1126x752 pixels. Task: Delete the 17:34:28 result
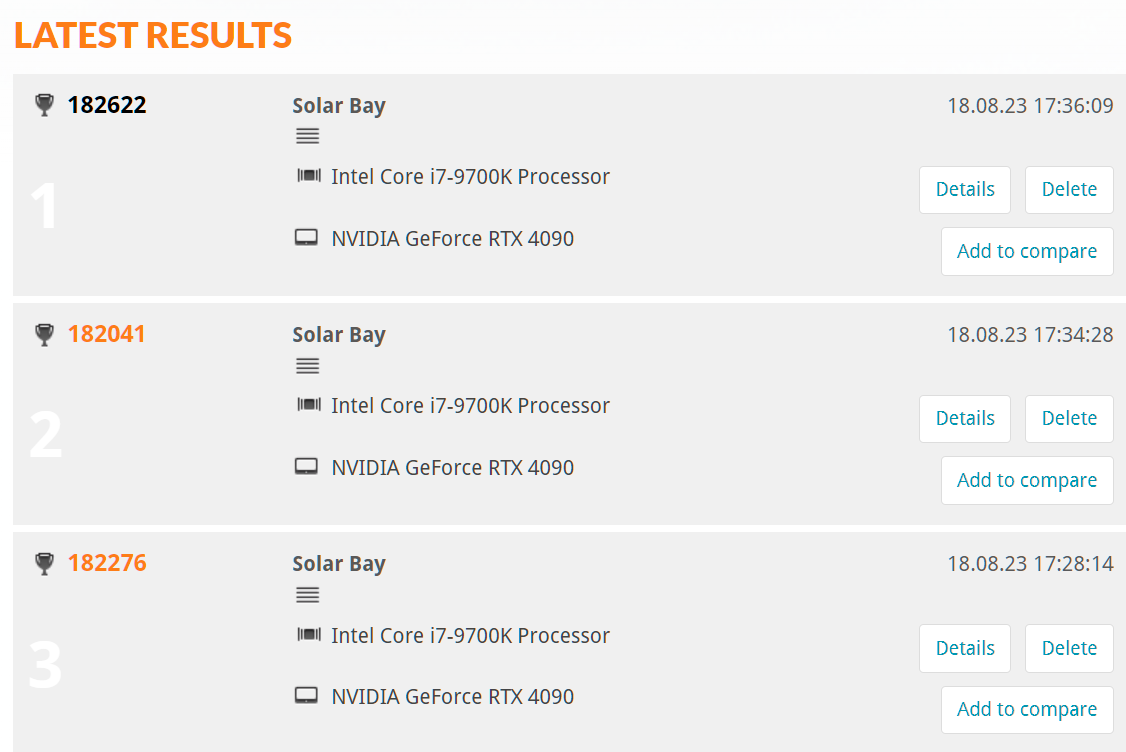point(1069,419)
